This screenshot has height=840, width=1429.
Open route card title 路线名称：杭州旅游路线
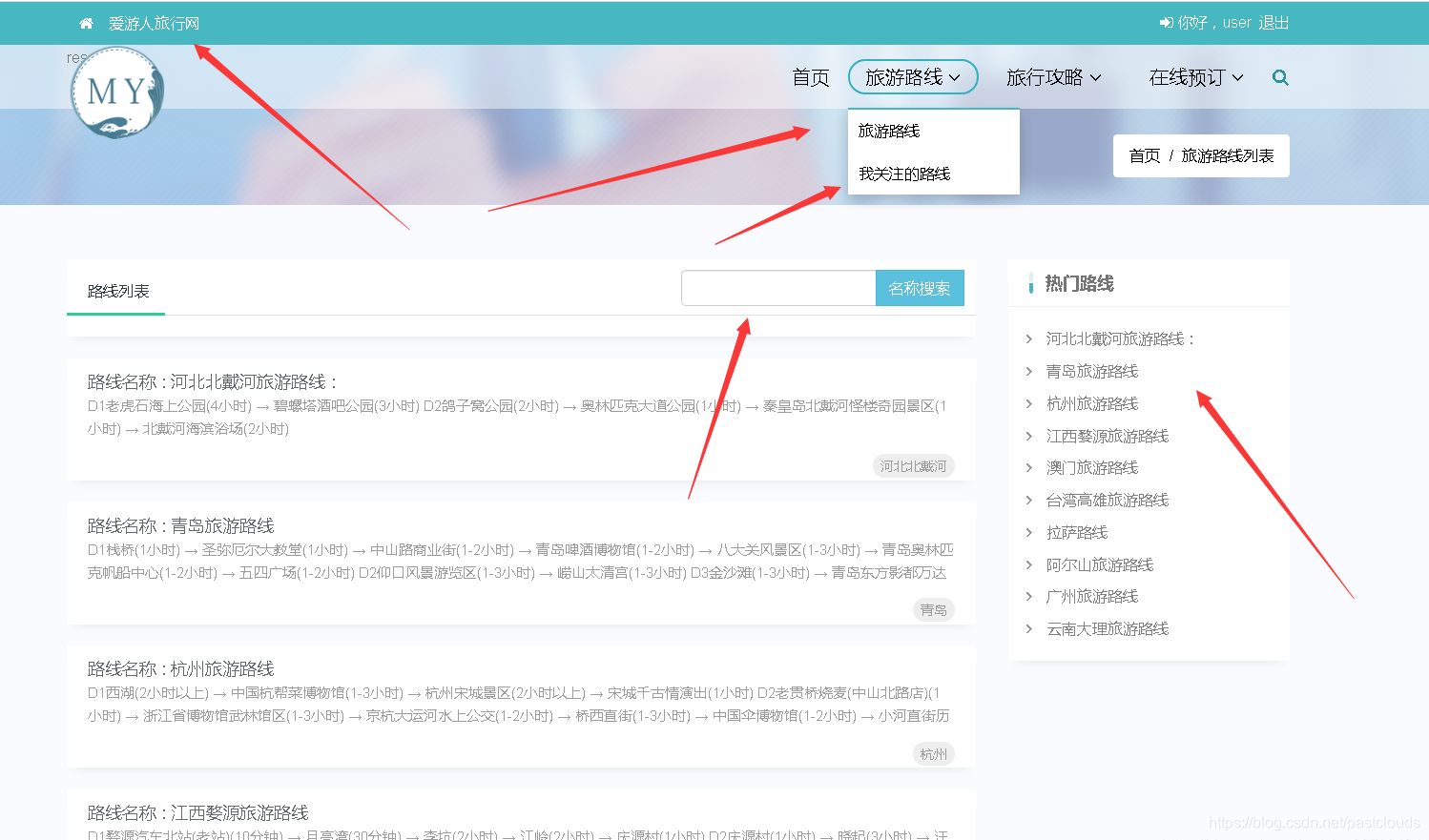(x=180, y=668)
